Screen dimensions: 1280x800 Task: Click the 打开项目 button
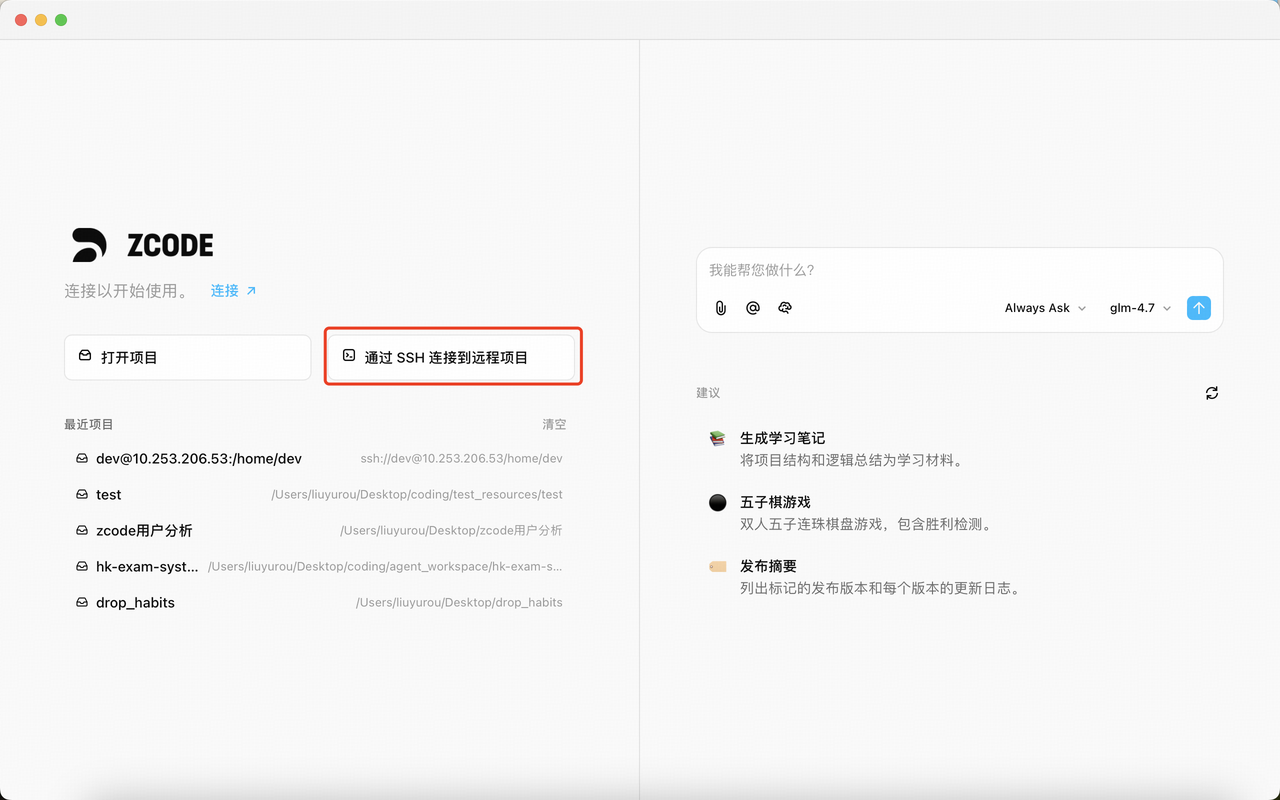(x=187, y=357)
